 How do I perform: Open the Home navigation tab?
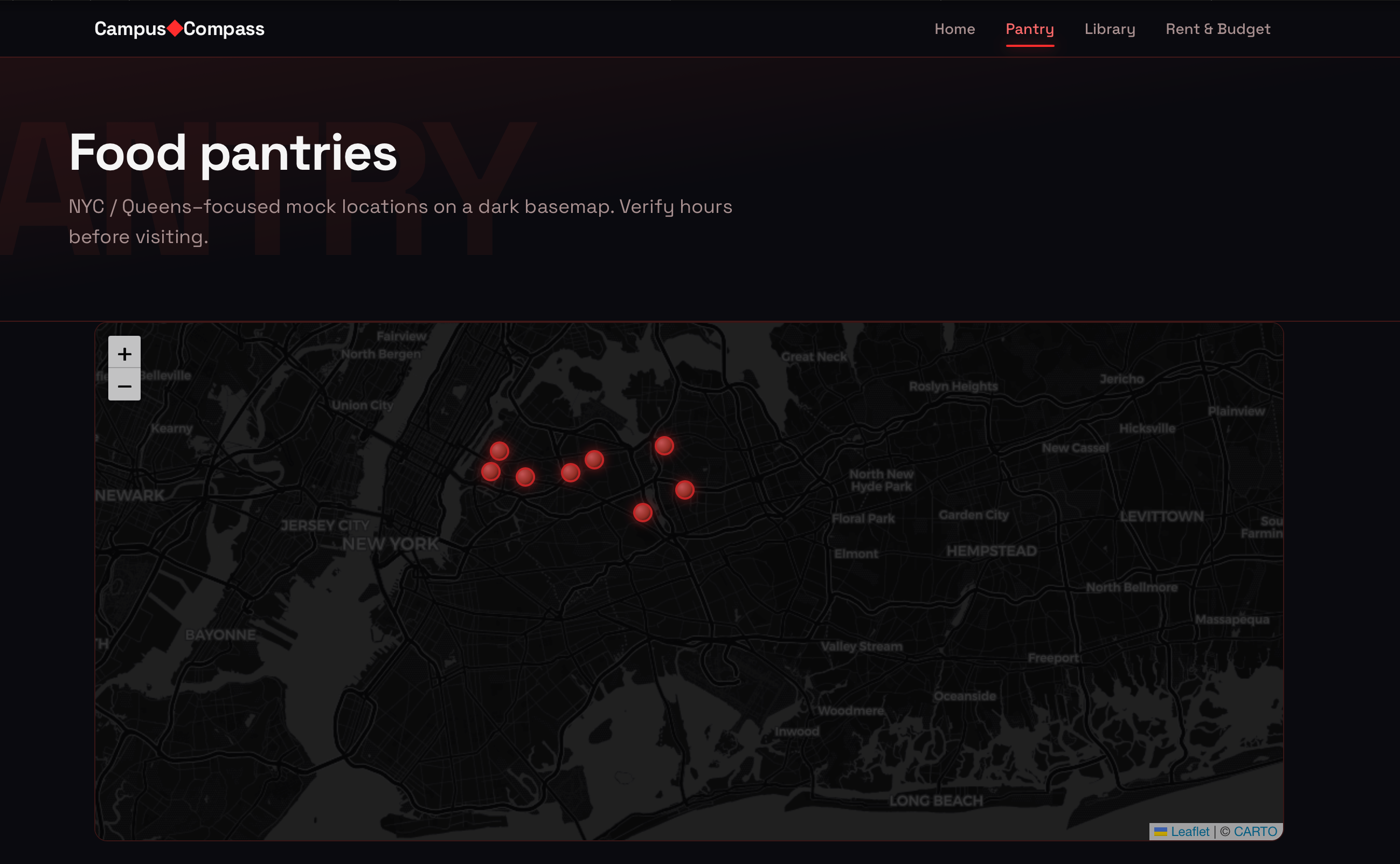point(954,29)
